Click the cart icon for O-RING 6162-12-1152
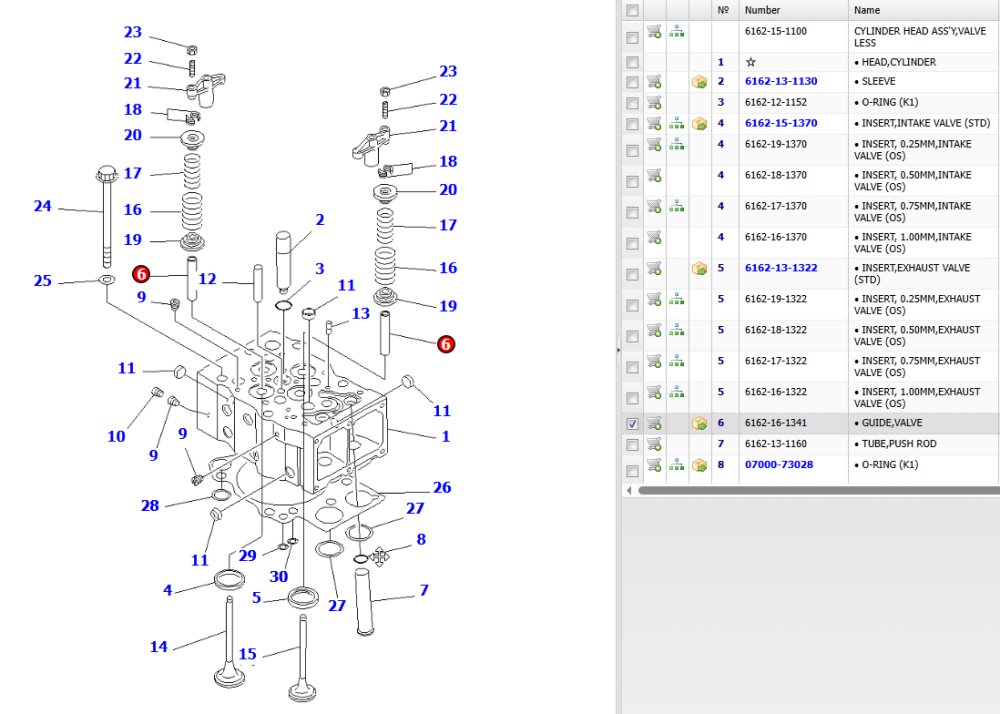 pyautogui.click(x=654, y=102)
